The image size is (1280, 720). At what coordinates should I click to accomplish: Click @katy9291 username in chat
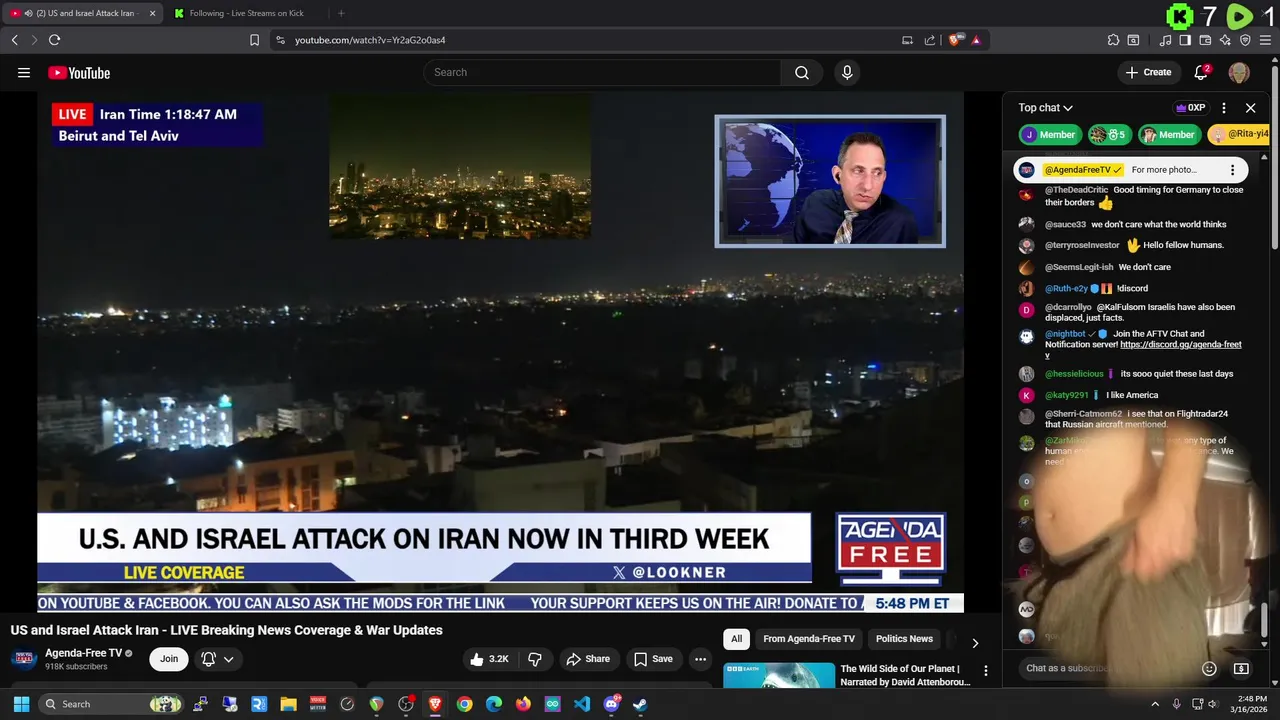coord(1067,395)
